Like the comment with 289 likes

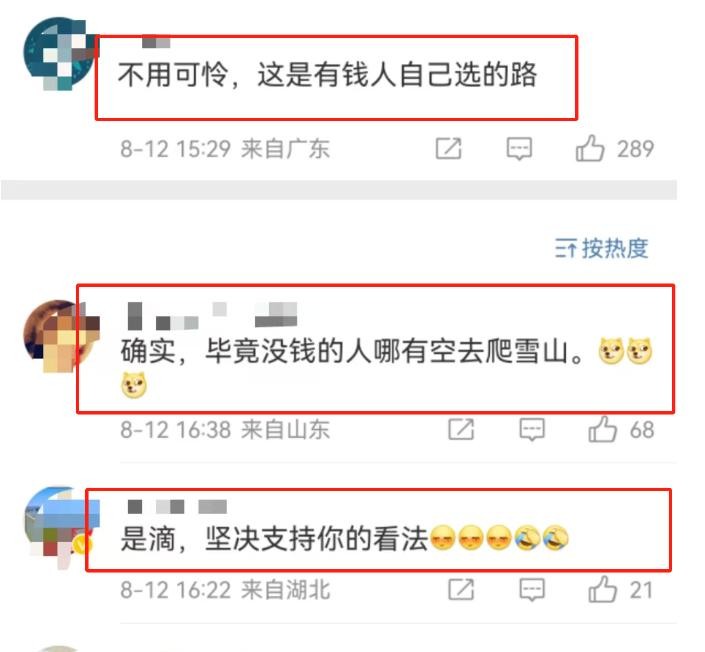[590, 148]
